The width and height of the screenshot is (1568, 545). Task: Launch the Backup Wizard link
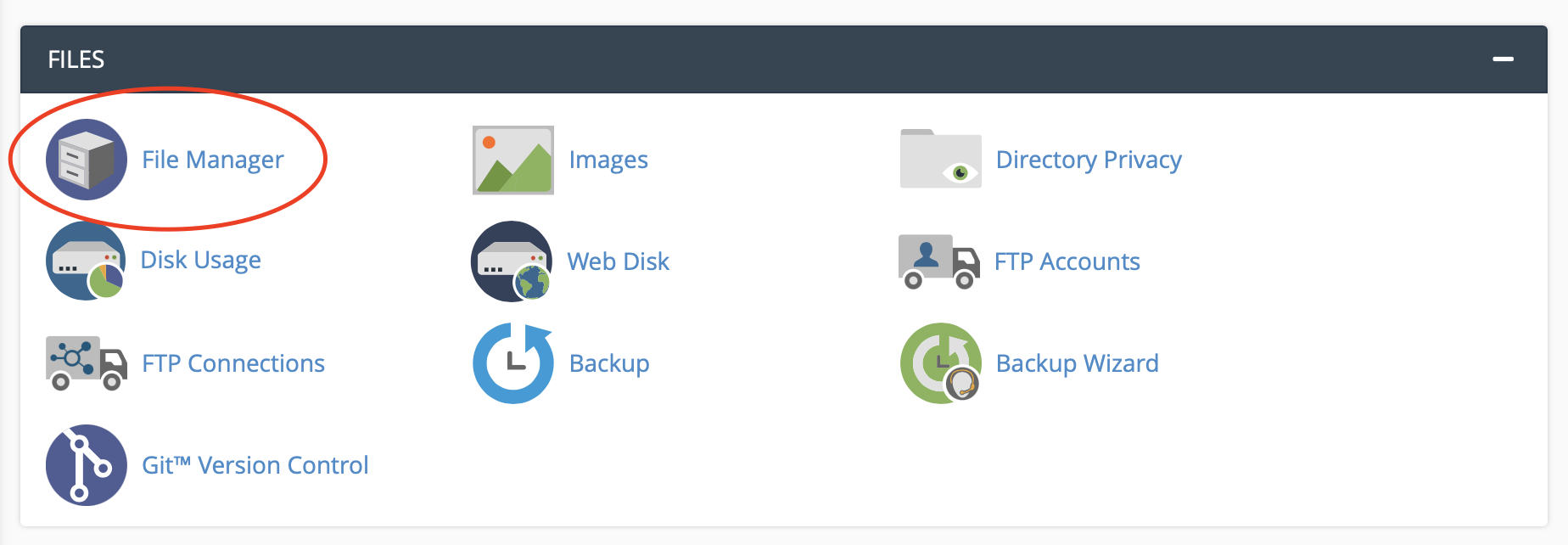(x=1077, y=363)
